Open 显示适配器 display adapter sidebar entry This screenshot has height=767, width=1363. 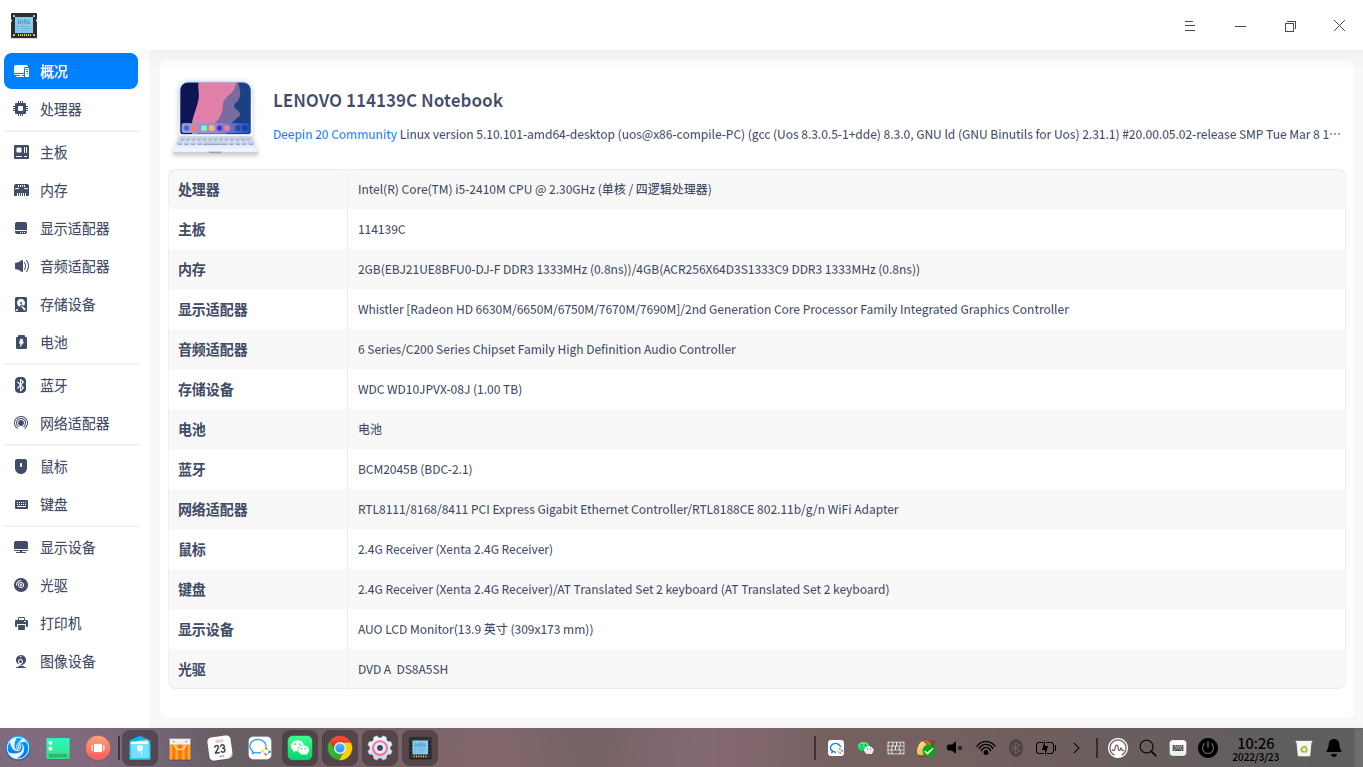point(71,228)
